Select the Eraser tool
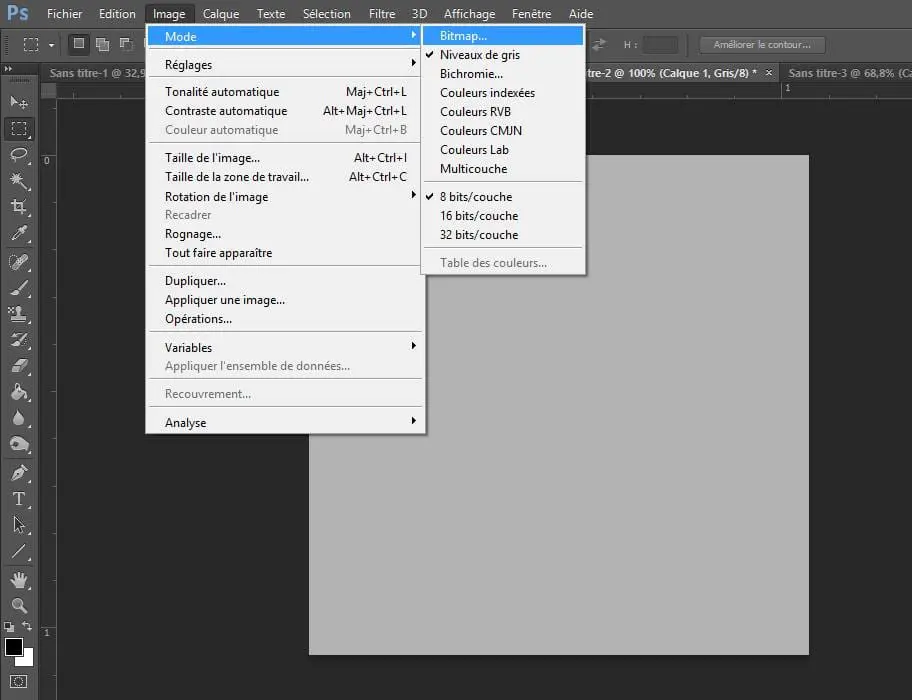The height and width of the screenshot is (700, 912). coord(19,366)
